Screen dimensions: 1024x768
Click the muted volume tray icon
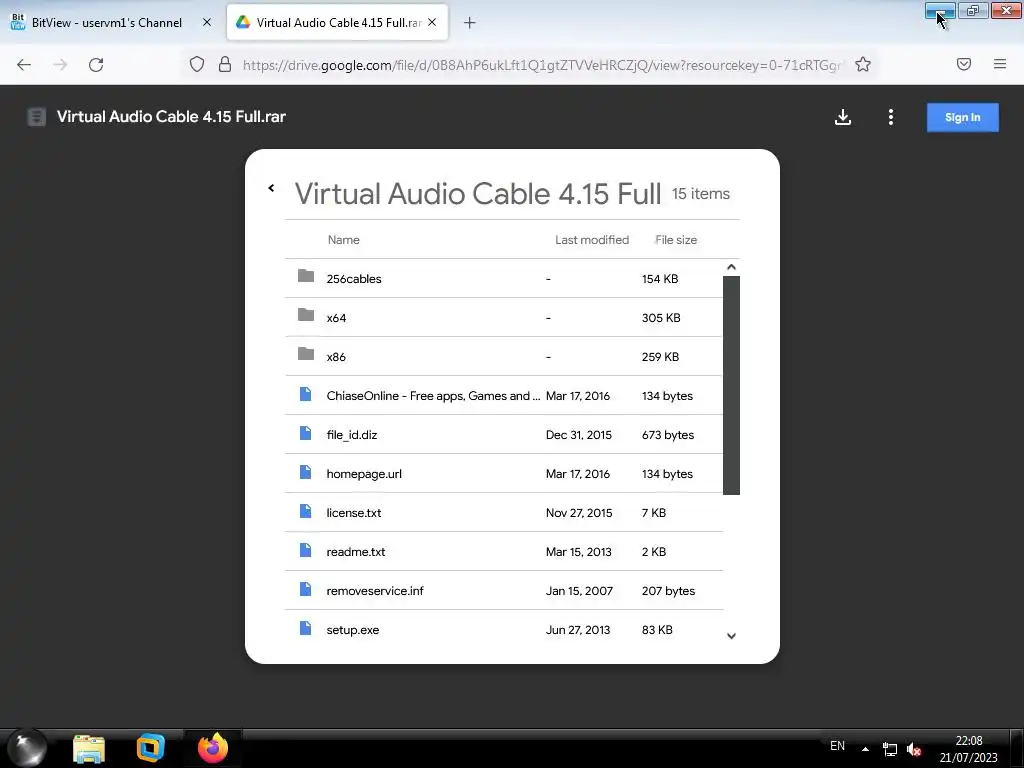coord(914,750)
